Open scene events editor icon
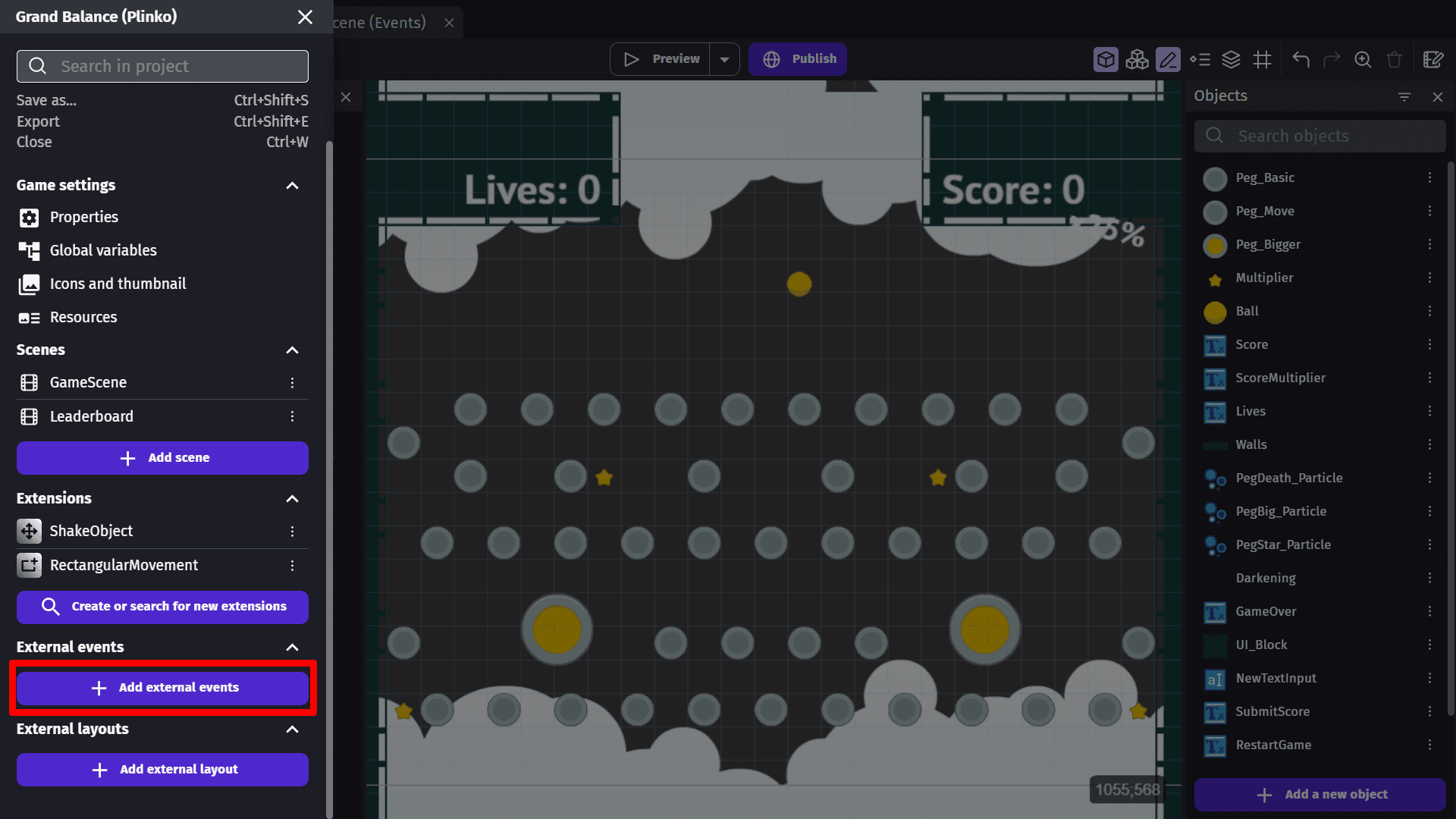Screen dimensions: 1456x819 (x=1432, y=59)
